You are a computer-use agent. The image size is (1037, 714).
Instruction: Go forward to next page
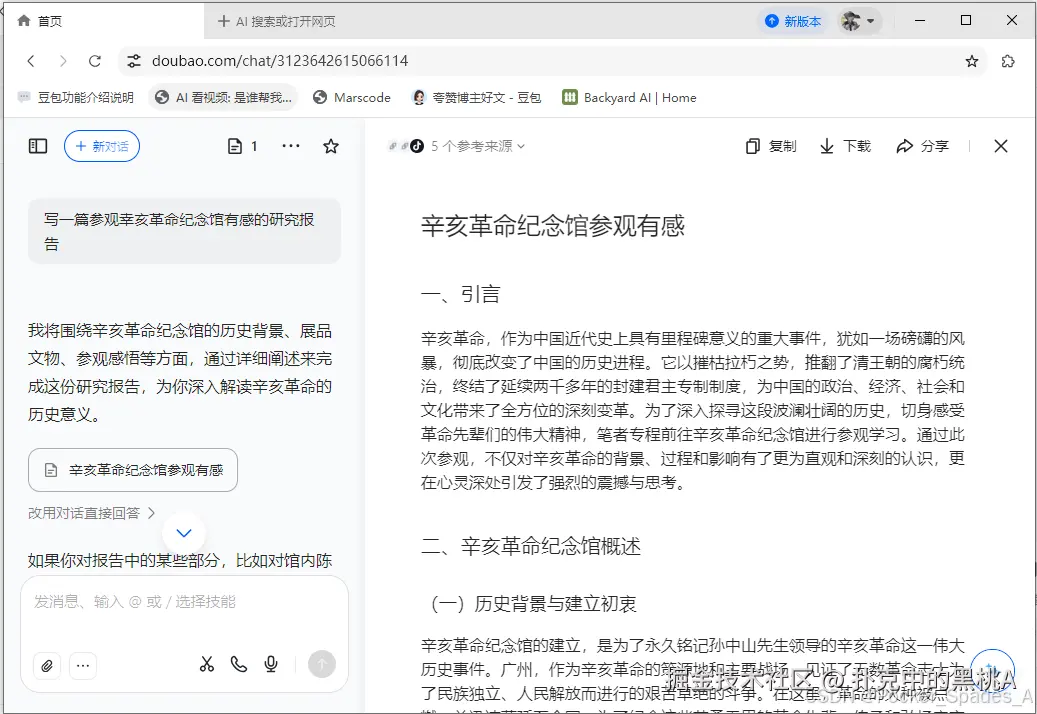(63, 61)
